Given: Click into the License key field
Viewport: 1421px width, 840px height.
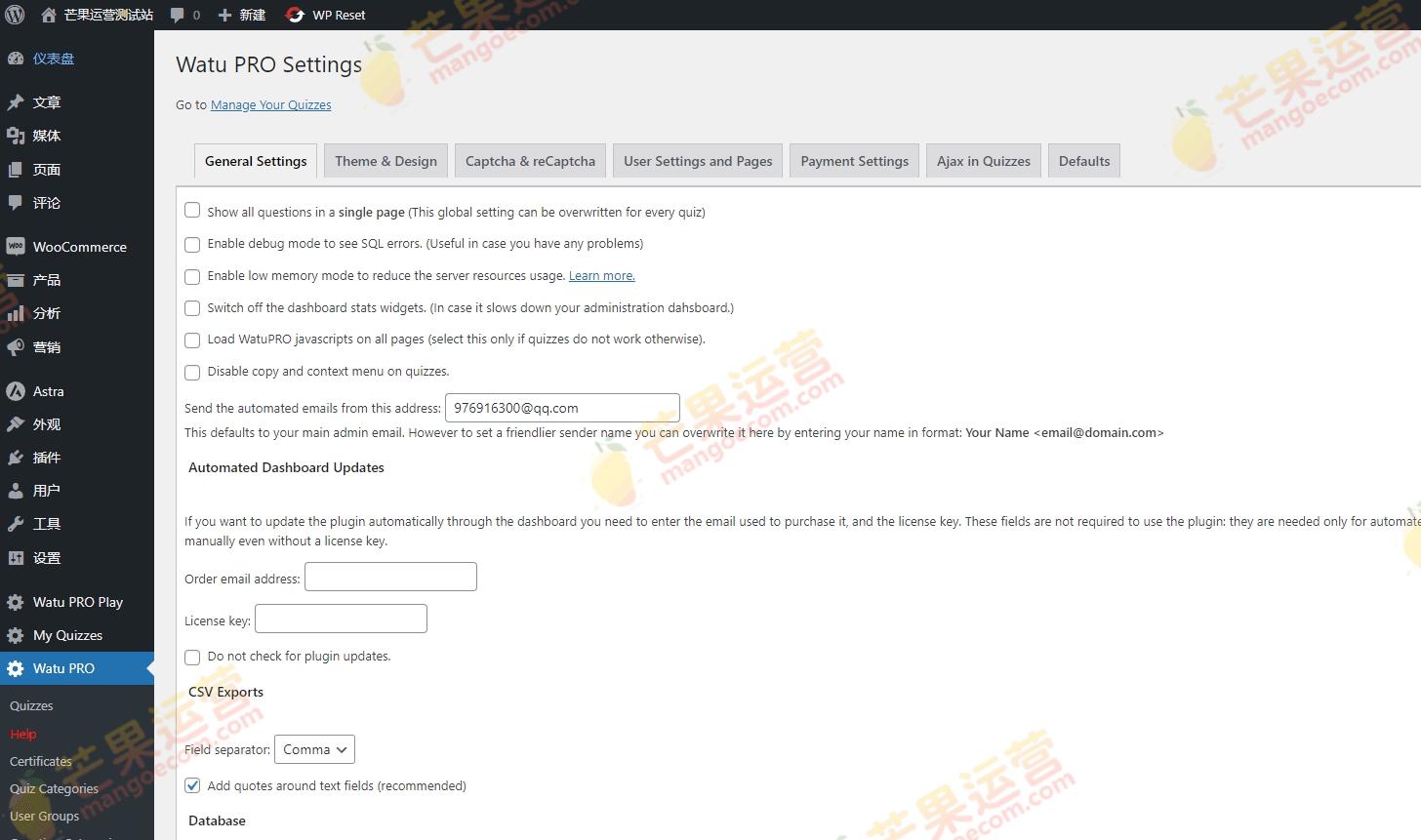Looking at the screenshot, I should (341, 619).
